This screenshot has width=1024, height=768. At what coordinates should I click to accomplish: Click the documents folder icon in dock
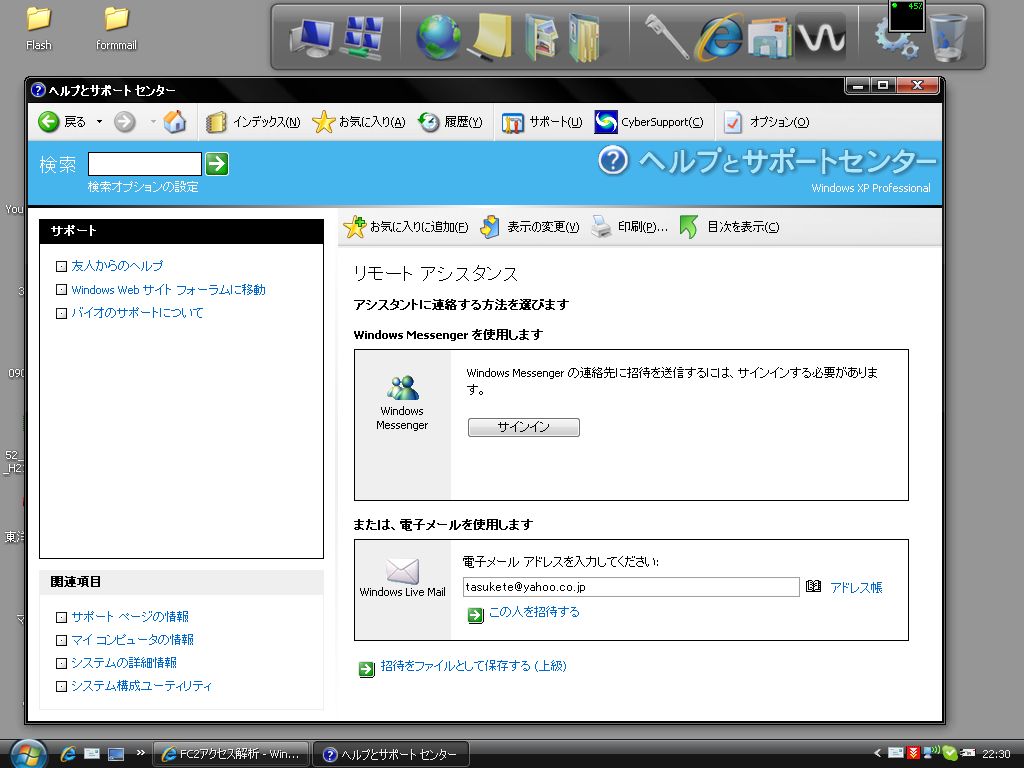click(x=583, y=39)
